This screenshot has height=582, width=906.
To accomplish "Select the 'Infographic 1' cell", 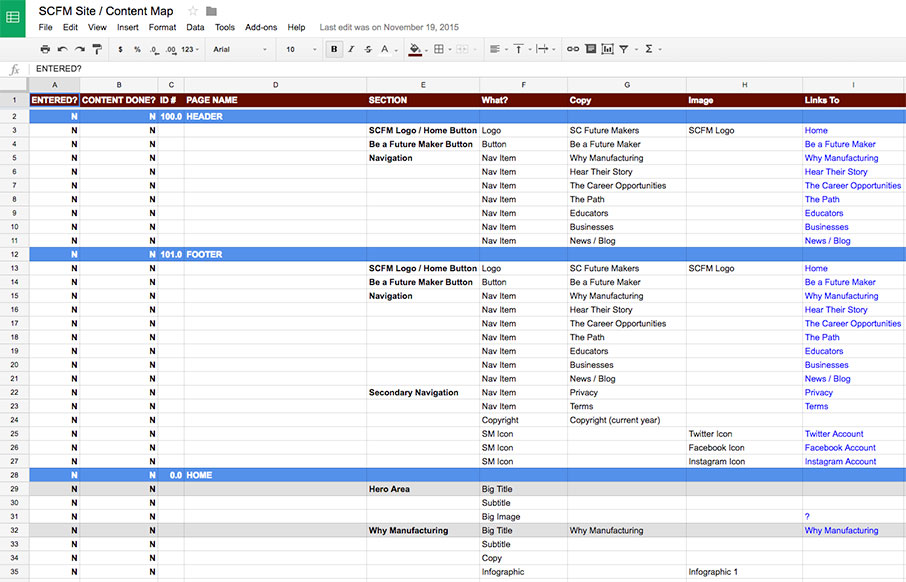I will pos(744,572).
